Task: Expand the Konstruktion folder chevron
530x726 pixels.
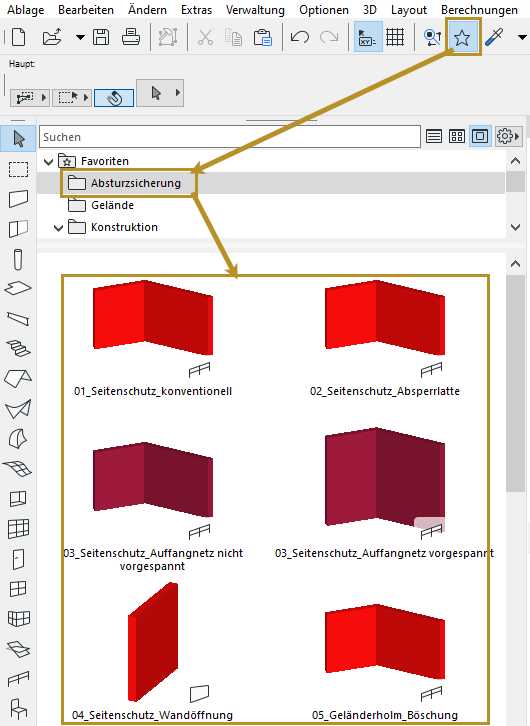Action: [x=58, y=228]
